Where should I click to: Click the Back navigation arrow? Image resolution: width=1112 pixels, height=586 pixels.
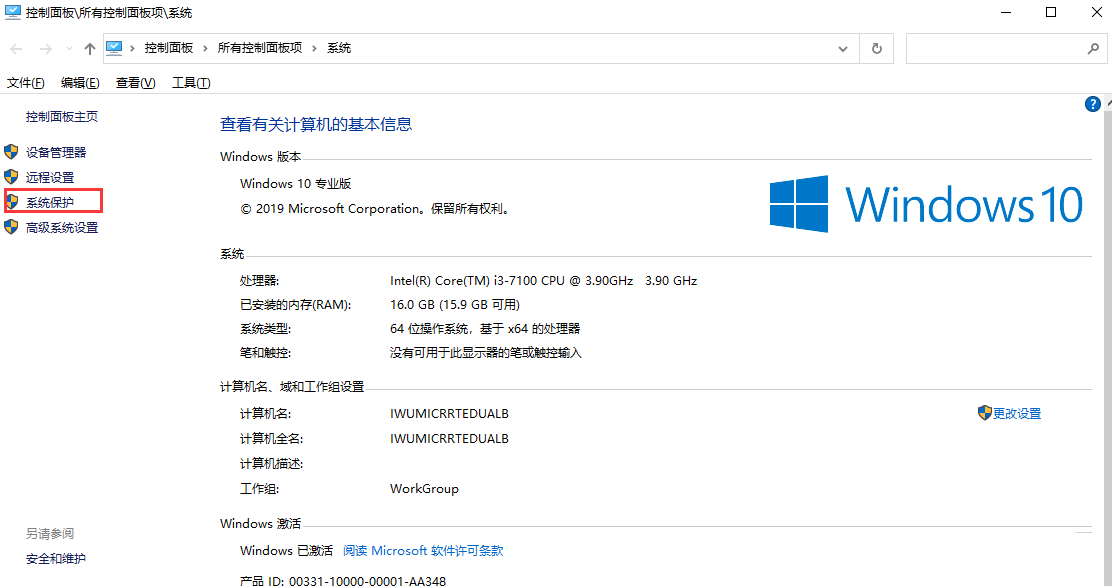click(16, 49)
